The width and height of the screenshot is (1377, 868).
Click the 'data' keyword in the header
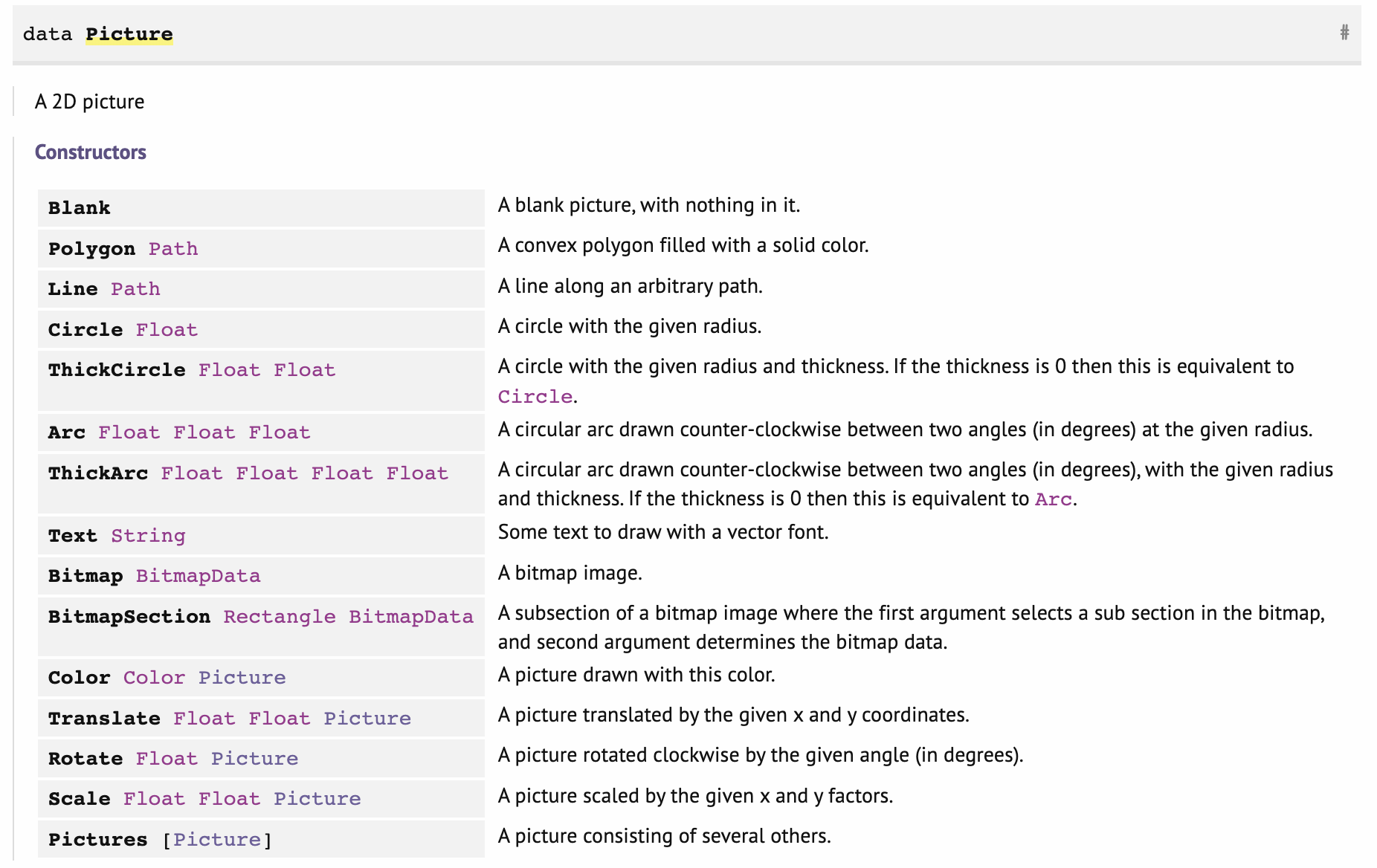(x=48, y=34)
